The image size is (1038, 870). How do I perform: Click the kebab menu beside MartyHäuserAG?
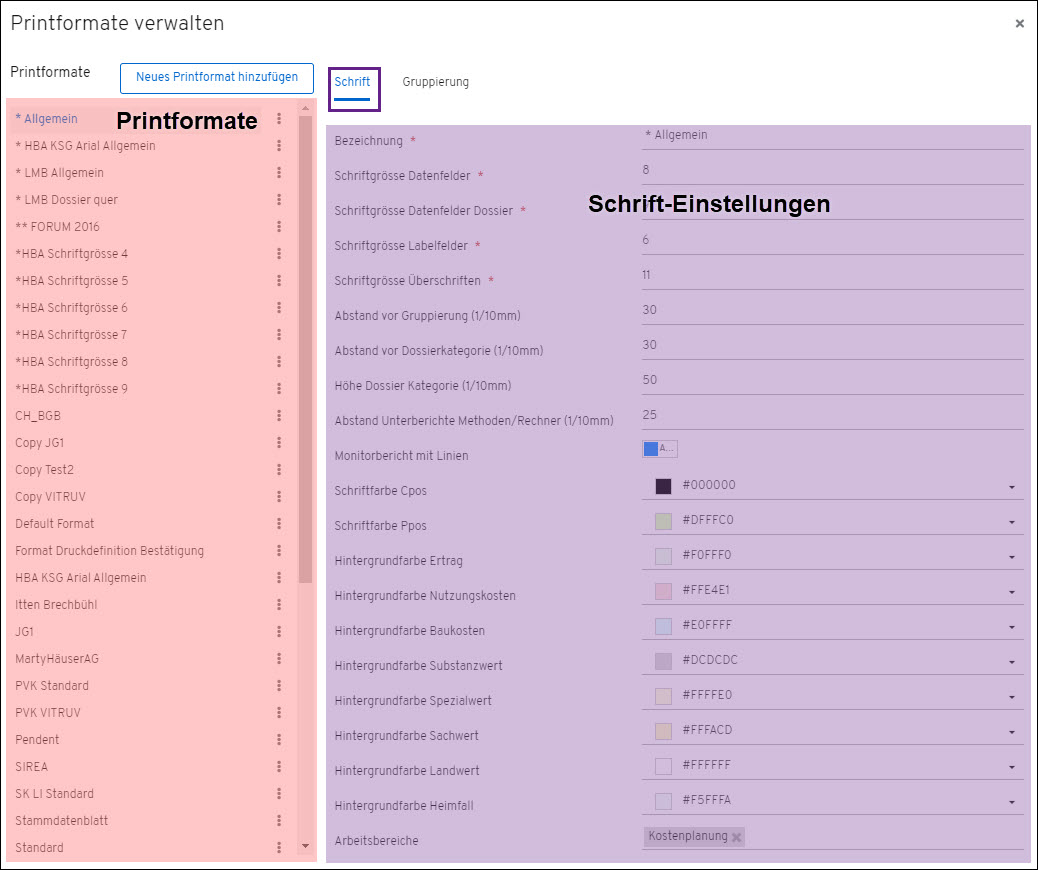coord(279,659)
